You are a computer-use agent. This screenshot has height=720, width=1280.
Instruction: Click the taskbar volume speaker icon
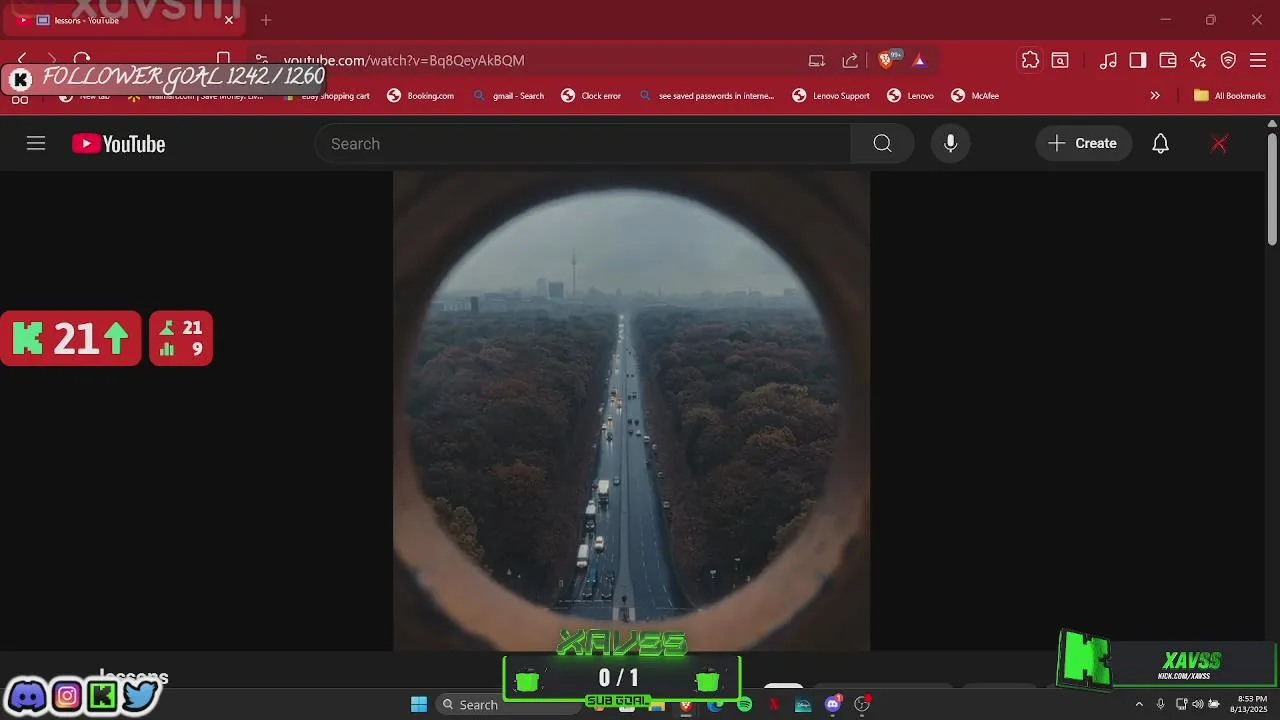pos(1197,704)
